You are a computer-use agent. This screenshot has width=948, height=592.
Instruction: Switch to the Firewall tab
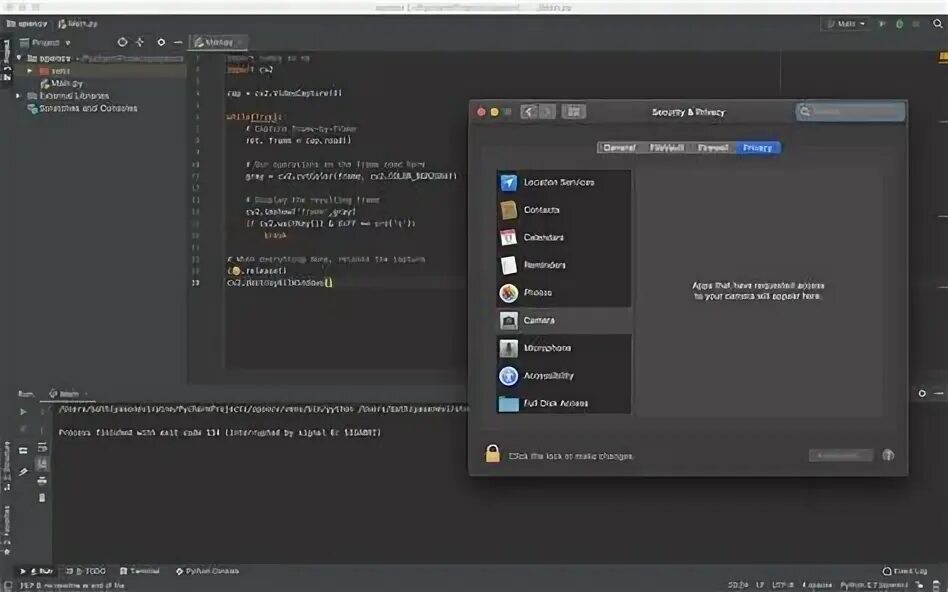(713, 148)
